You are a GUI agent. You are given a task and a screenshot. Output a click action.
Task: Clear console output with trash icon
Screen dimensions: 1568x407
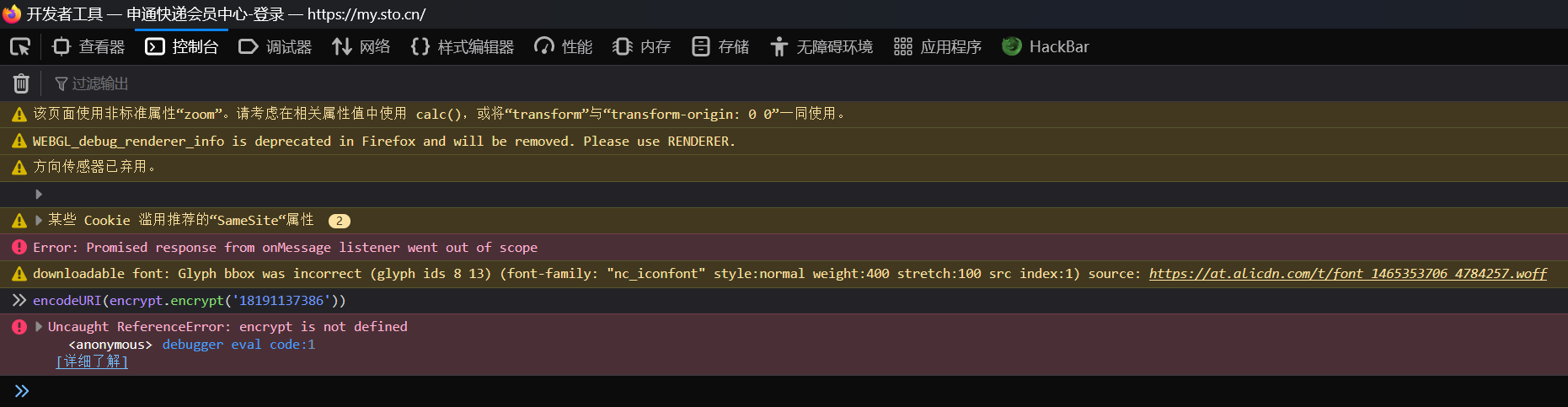(x=21, y=83)
